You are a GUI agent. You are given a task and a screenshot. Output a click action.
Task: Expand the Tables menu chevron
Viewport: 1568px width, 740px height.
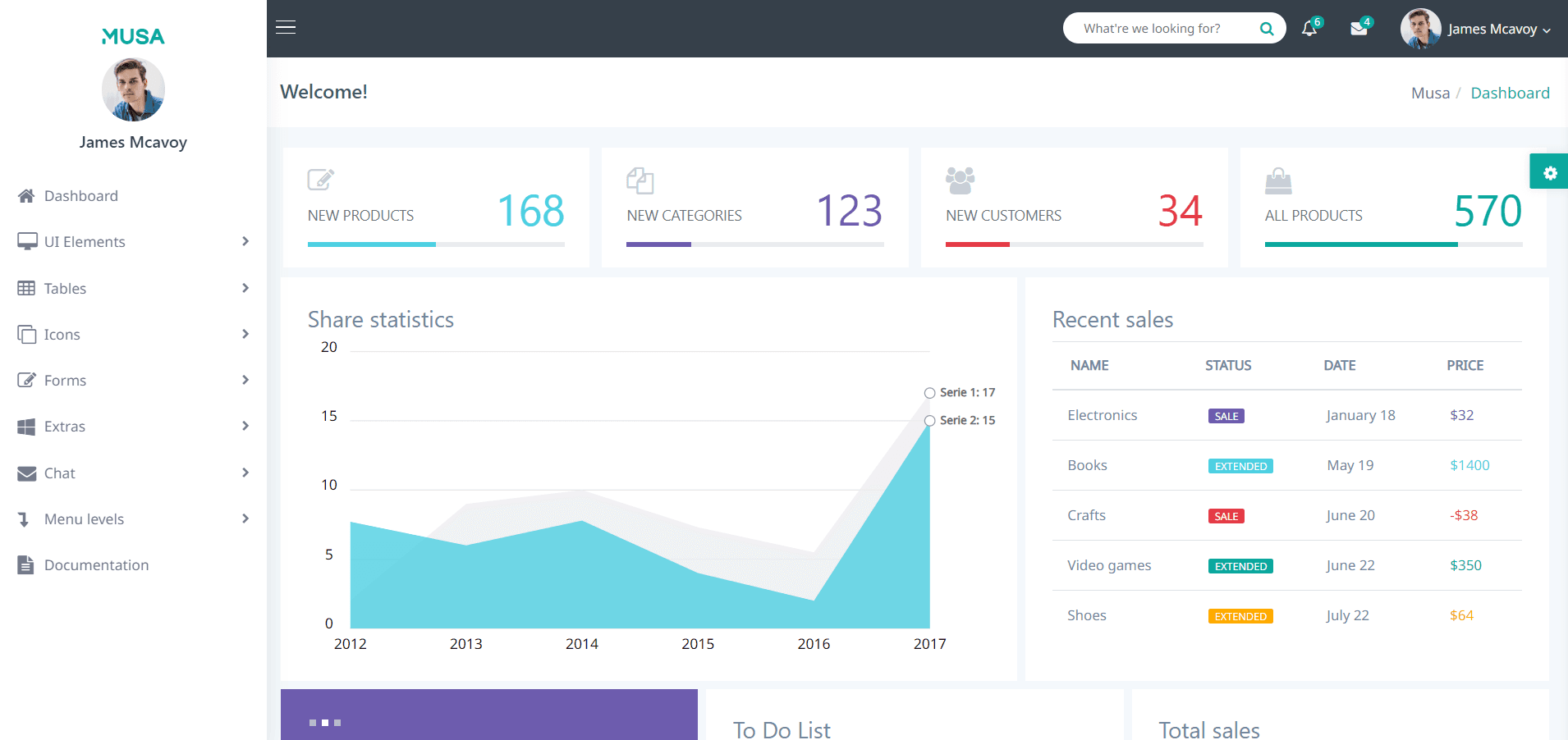(x=245, y=288)
